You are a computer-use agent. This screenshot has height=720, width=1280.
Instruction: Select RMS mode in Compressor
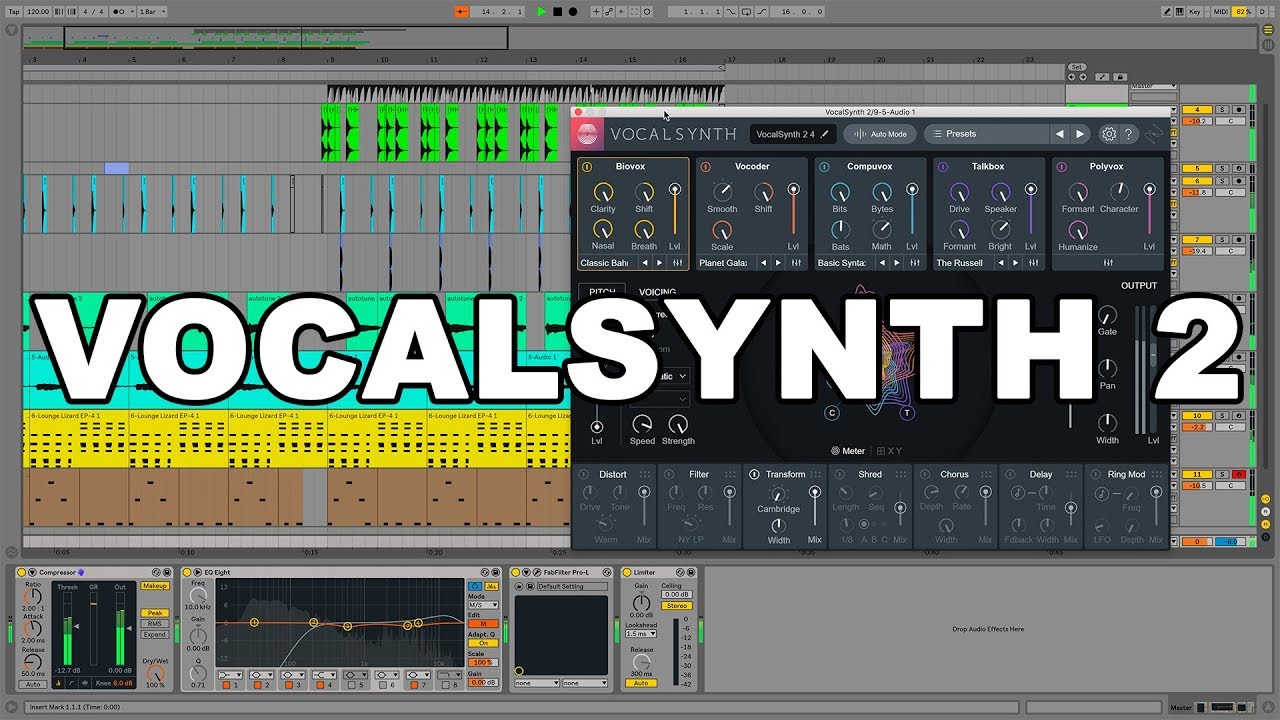click(x=155, y=624)
